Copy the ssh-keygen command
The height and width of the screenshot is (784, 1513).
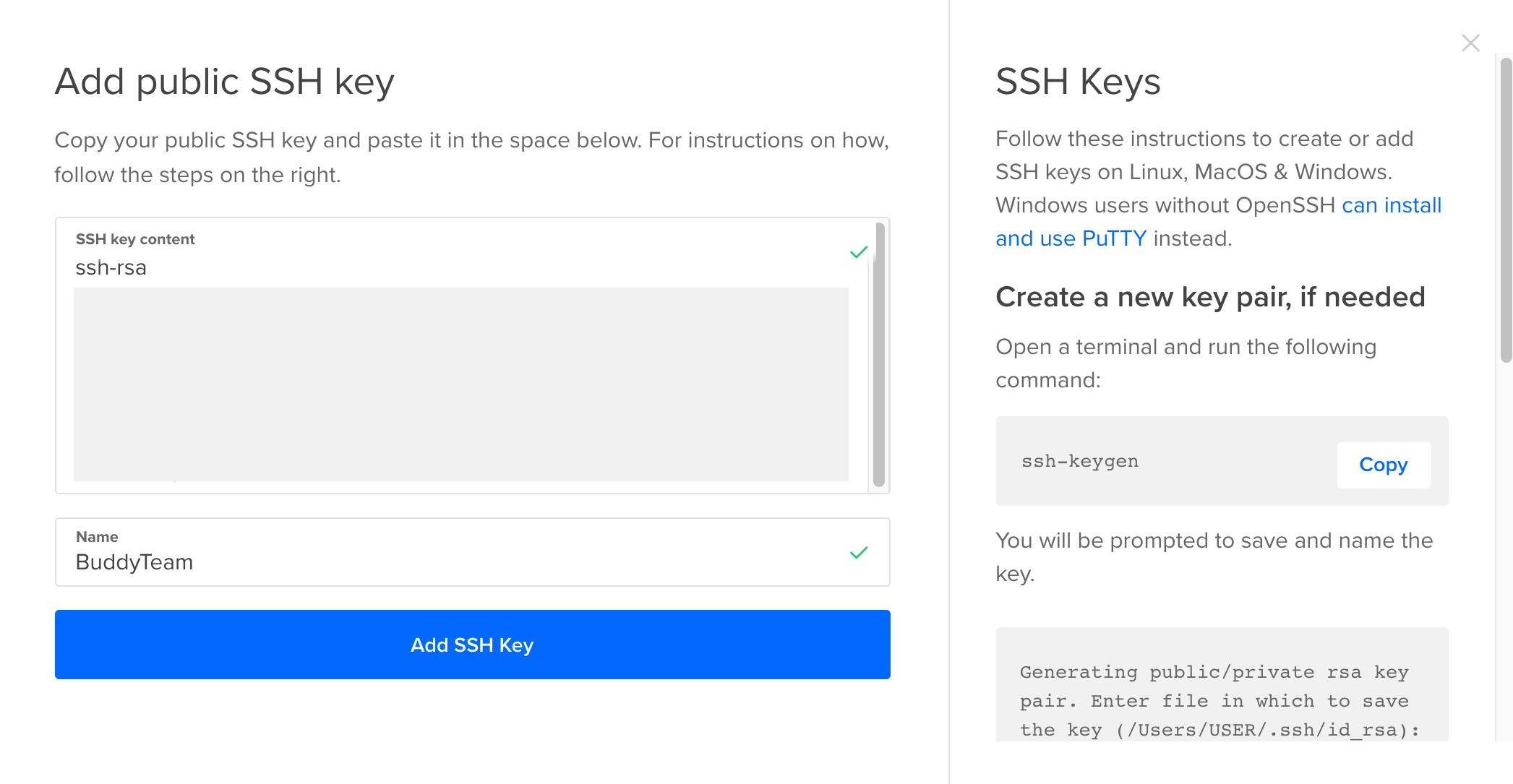1383,465
